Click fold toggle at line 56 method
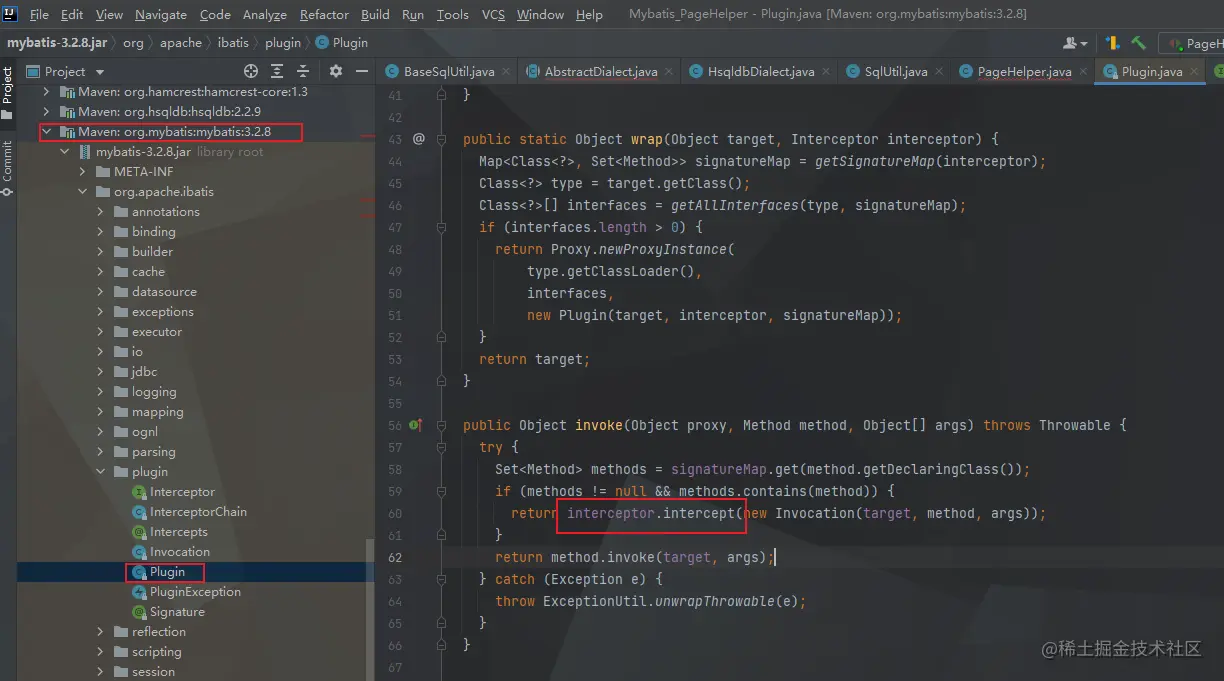Viewport: 1224px width, 681px height. tap(440, 425)
